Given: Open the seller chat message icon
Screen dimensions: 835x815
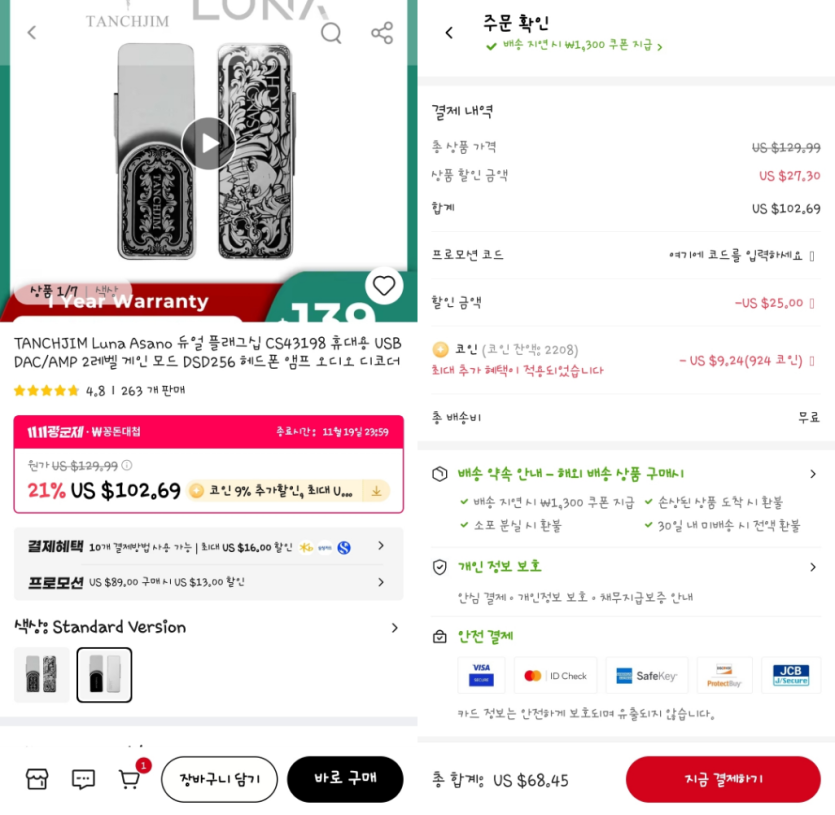Looking at the screenshot, I should click(x=83, y=779).
